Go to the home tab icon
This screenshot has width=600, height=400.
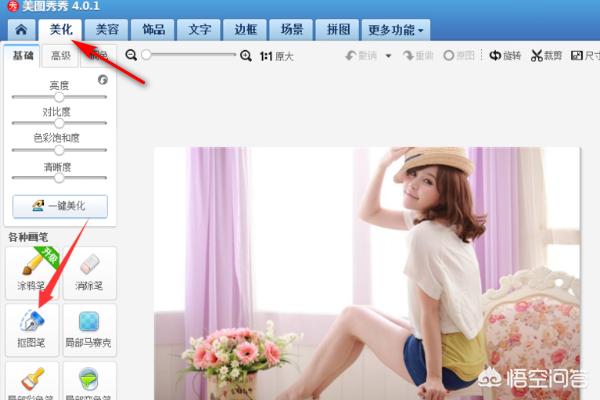click(x=21, y=29)
